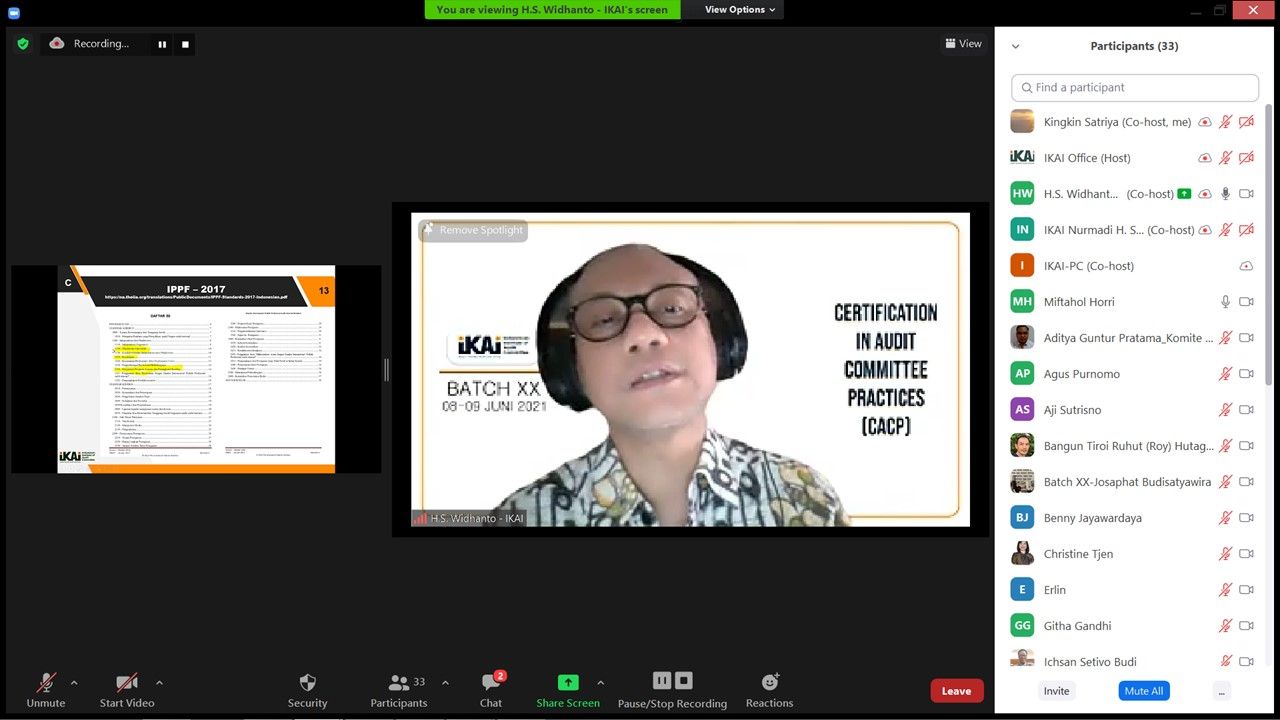Click Miftahol Horri's microphone icon

1226,302
